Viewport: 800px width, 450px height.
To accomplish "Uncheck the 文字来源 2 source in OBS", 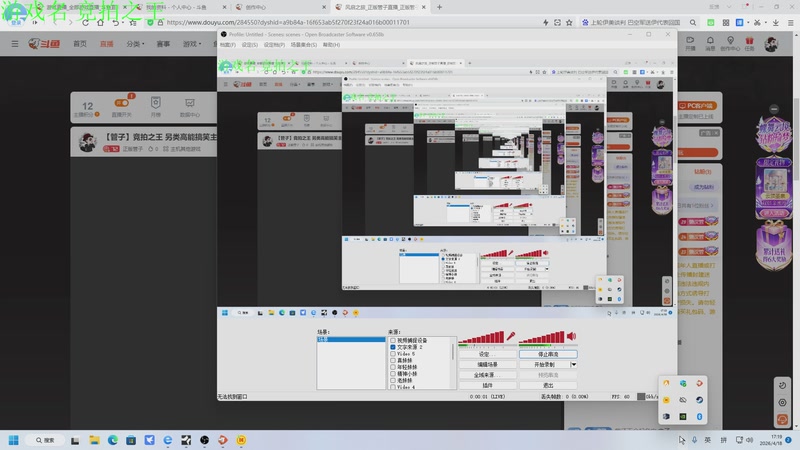I will 393,347.
